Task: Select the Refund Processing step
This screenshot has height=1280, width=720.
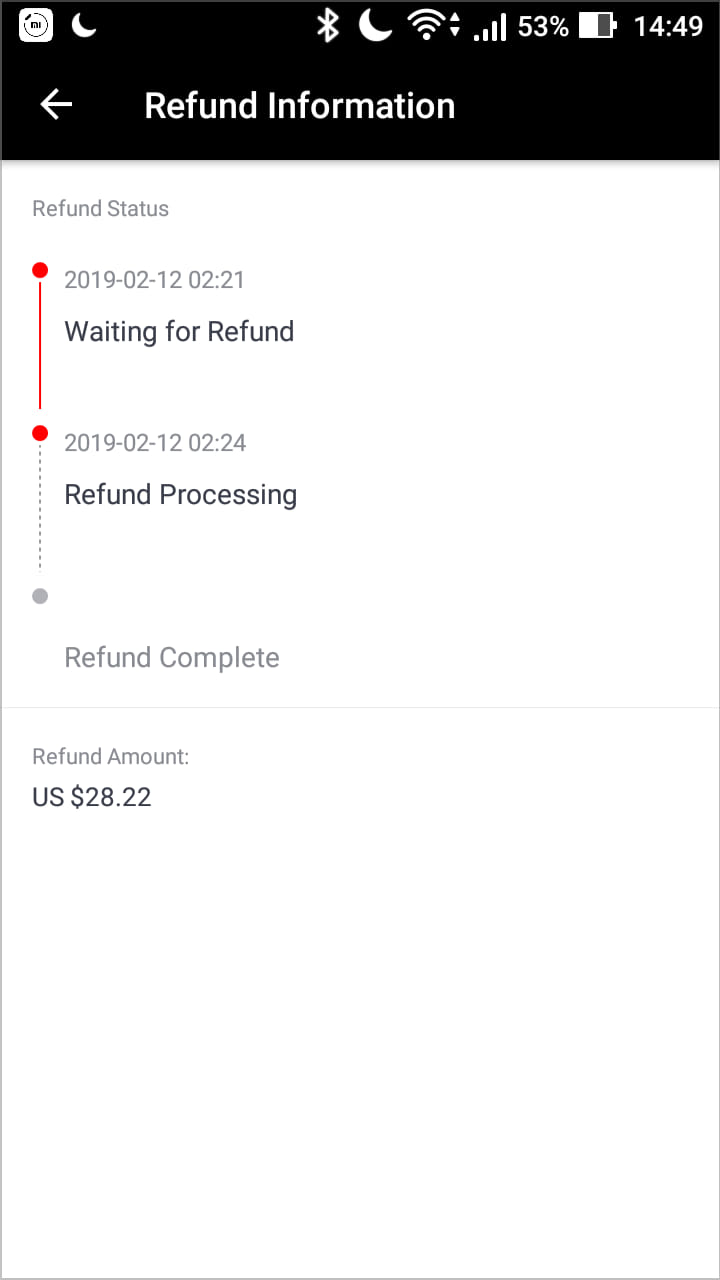Action: (181, 495)
